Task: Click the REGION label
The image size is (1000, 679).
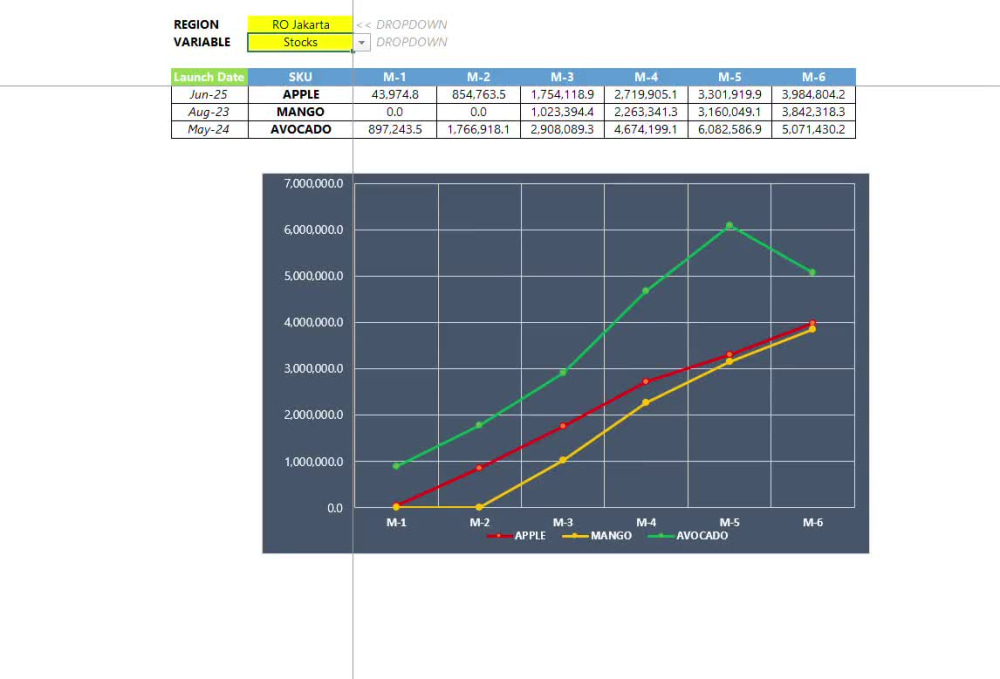Action: 196,24
